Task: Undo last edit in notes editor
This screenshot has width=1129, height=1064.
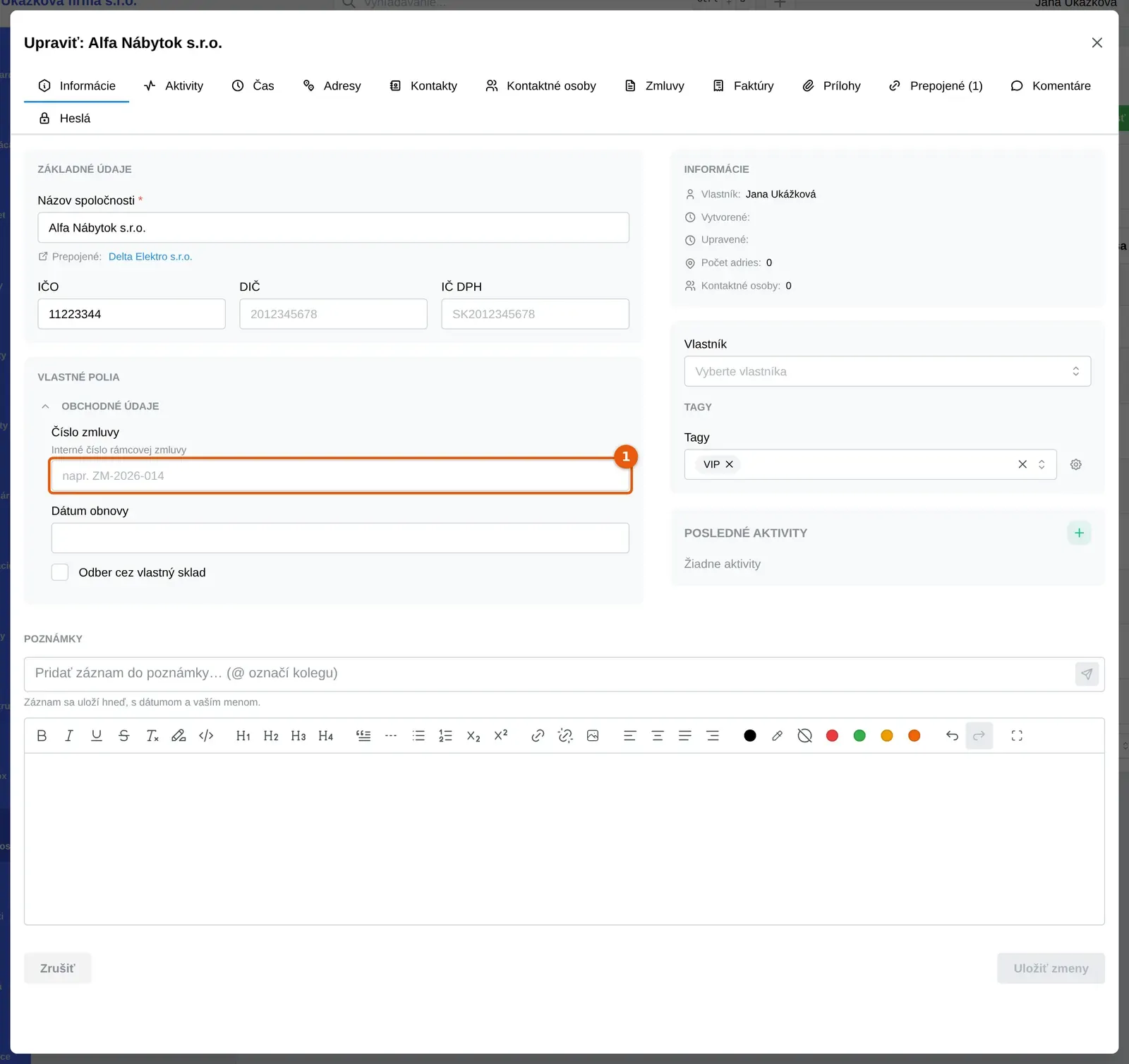Action: [x=952, y=736]
